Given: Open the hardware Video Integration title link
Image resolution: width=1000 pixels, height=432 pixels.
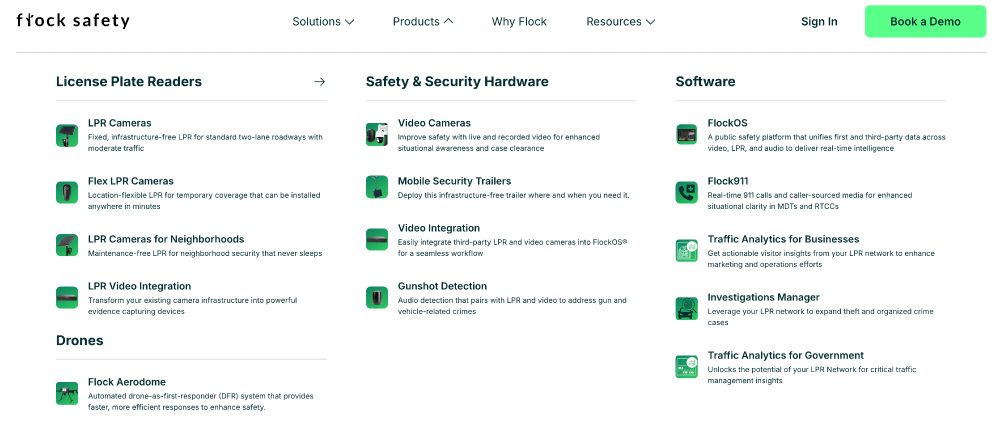Looking at the screenshot, I should pyautogui.click(x=439, y=228).
